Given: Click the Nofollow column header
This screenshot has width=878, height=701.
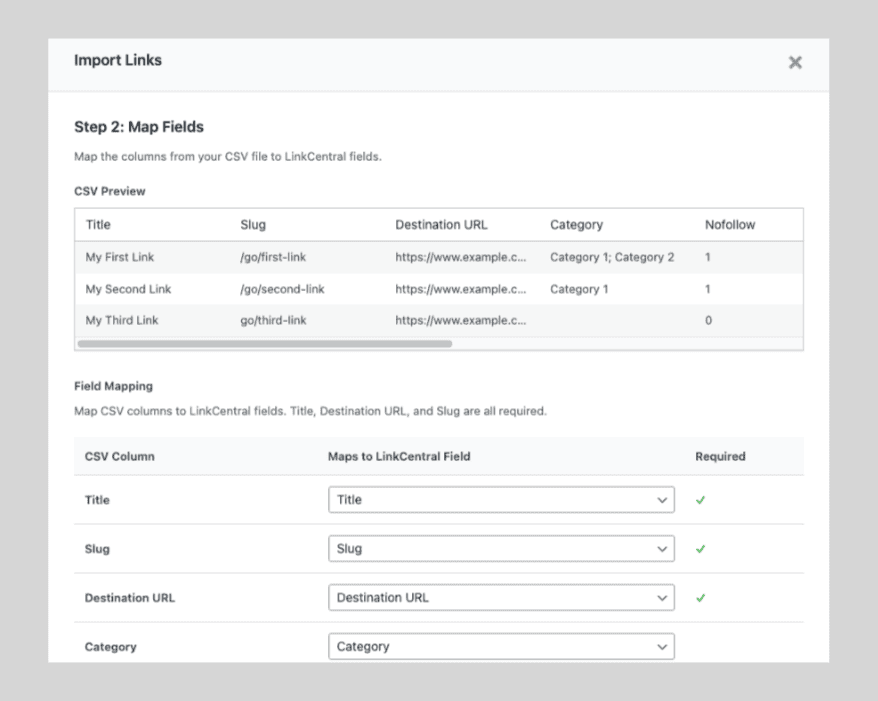Looking at the screenshot, I should (730, 225).
